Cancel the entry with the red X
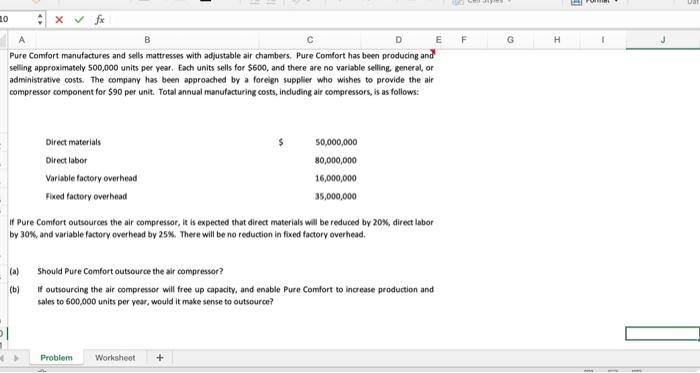700x373 pixels. pyautogui.click(x=59, y=20)
